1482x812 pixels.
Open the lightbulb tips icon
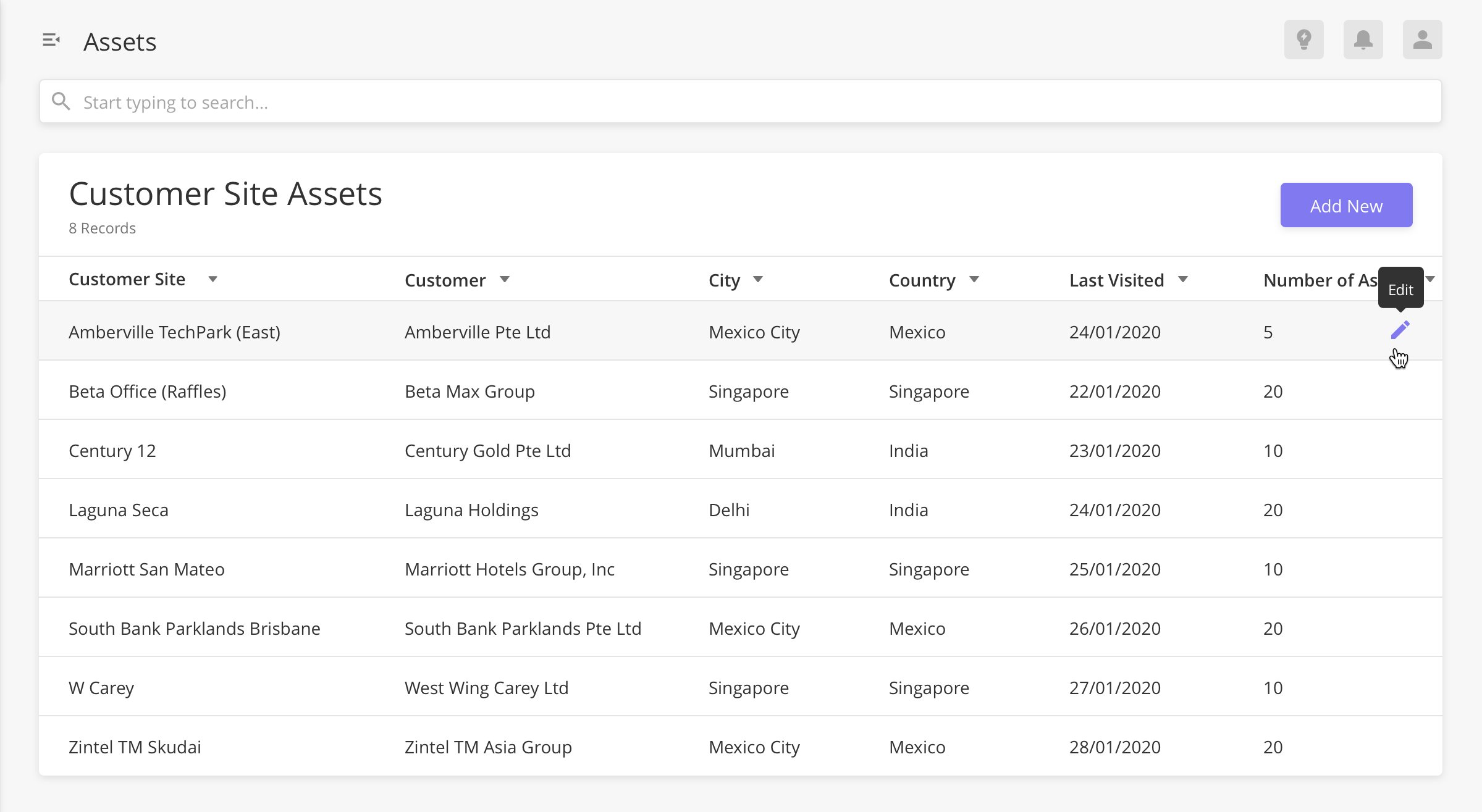(1303, 40)
